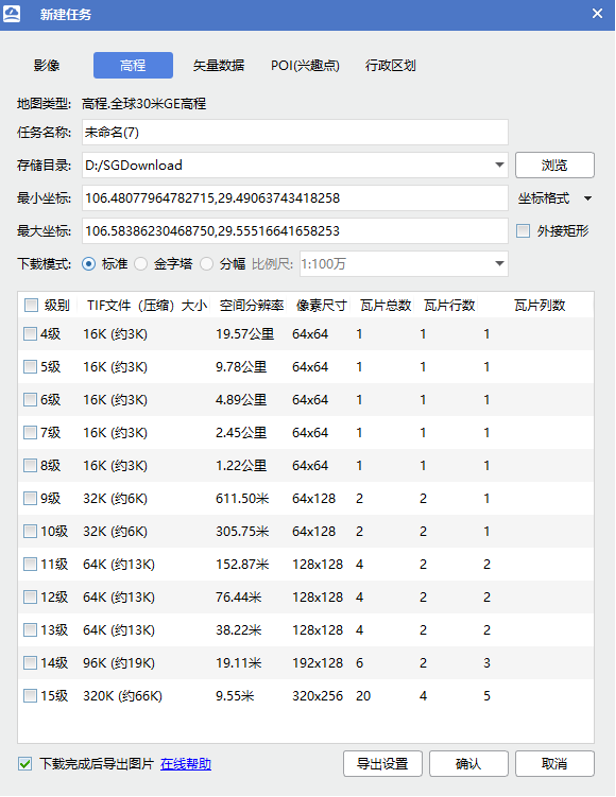This screenshot has width=616, height=797.
Task: Enable the 外接矩形 checkbox
Action: (x=524, y=231)
